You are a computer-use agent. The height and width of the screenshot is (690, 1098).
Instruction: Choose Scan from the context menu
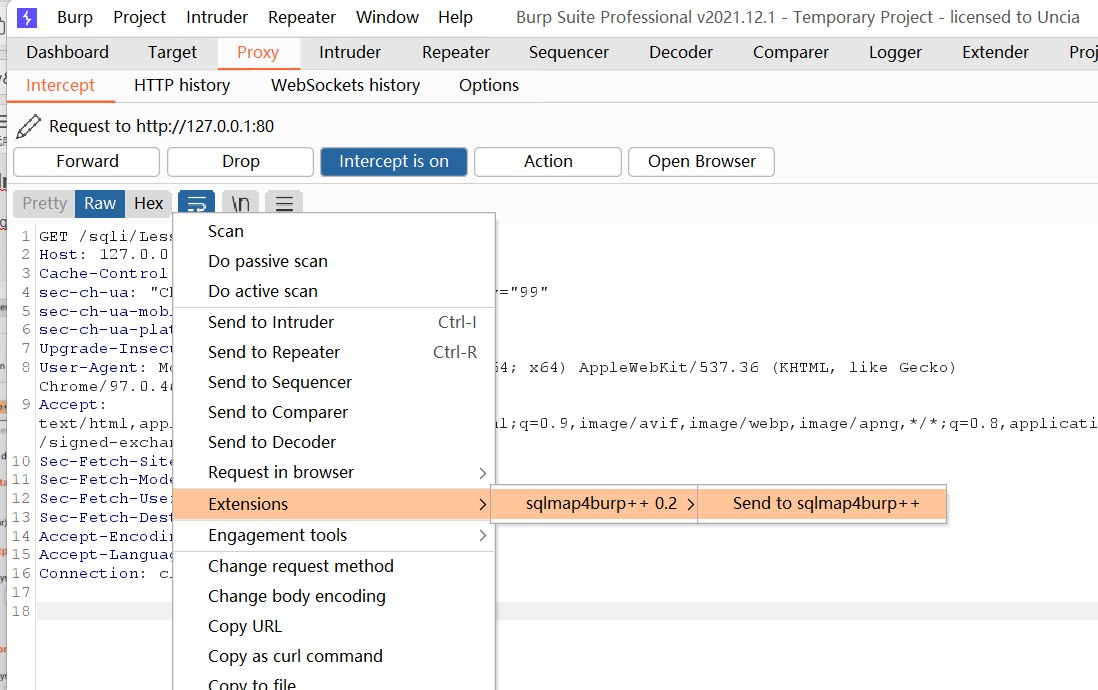334,232
